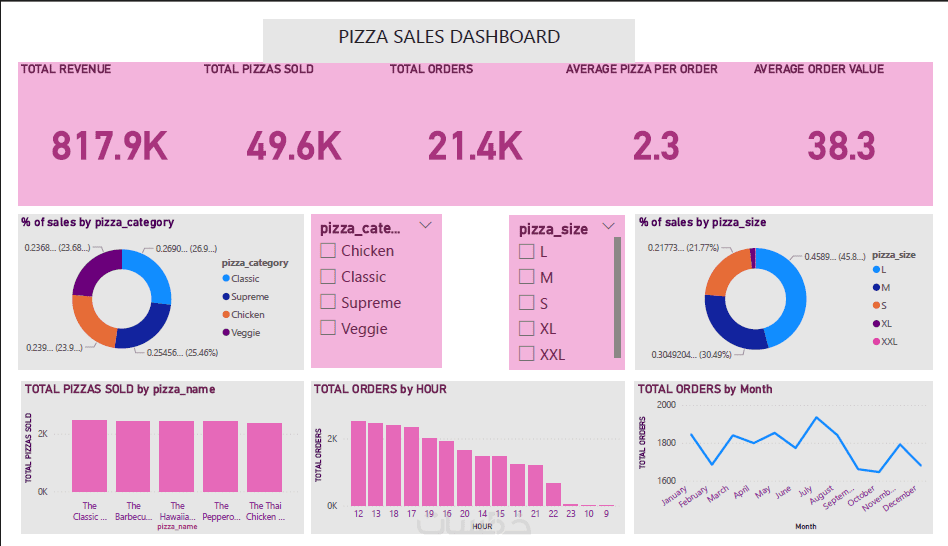Viewport: 948px width, 546px height.
Task: Select the XXL legend marker in size chart
Action: click(x=876, y=343)
